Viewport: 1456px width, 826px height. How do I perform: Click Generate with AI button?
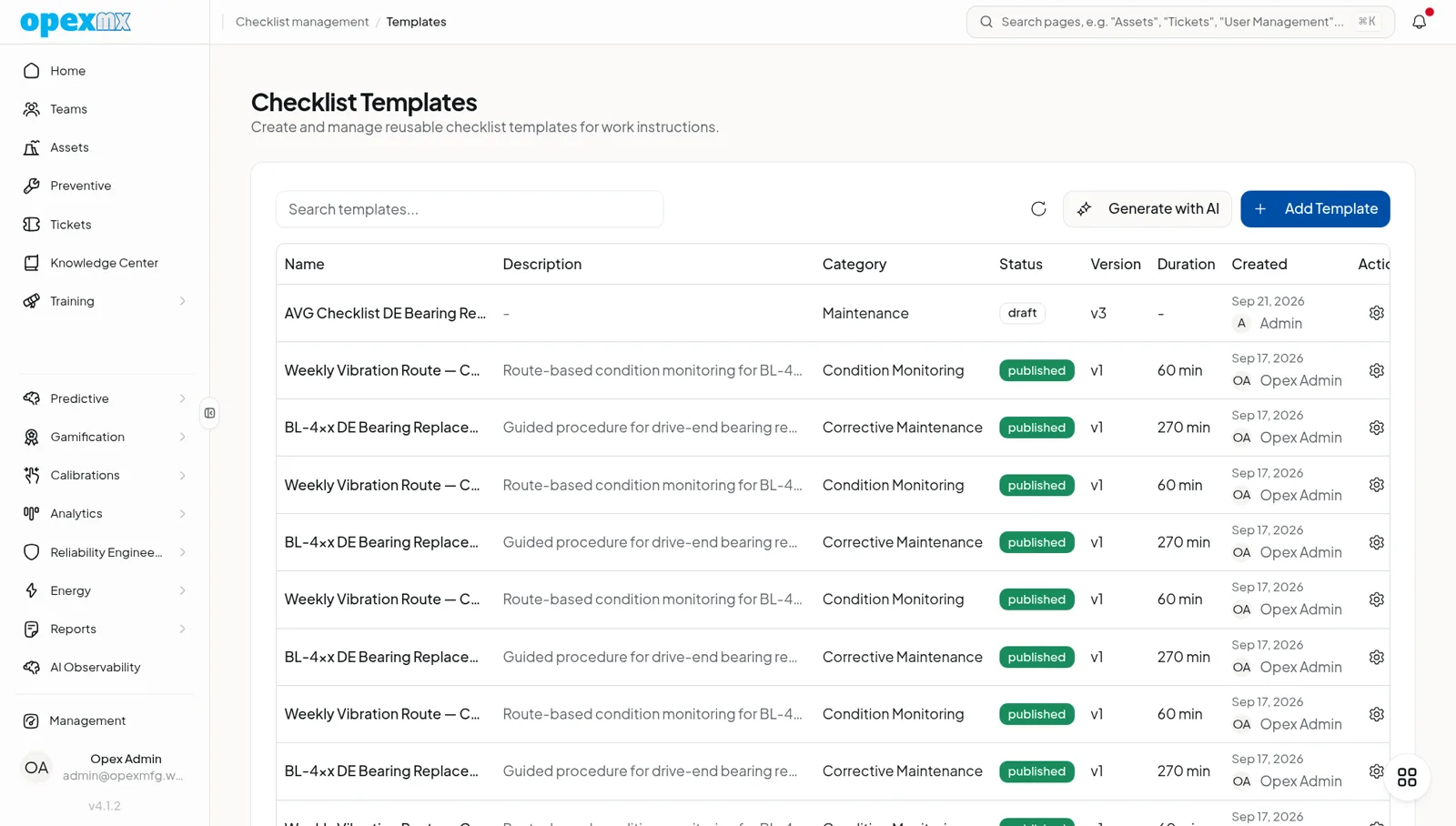tap(1147, 209)
